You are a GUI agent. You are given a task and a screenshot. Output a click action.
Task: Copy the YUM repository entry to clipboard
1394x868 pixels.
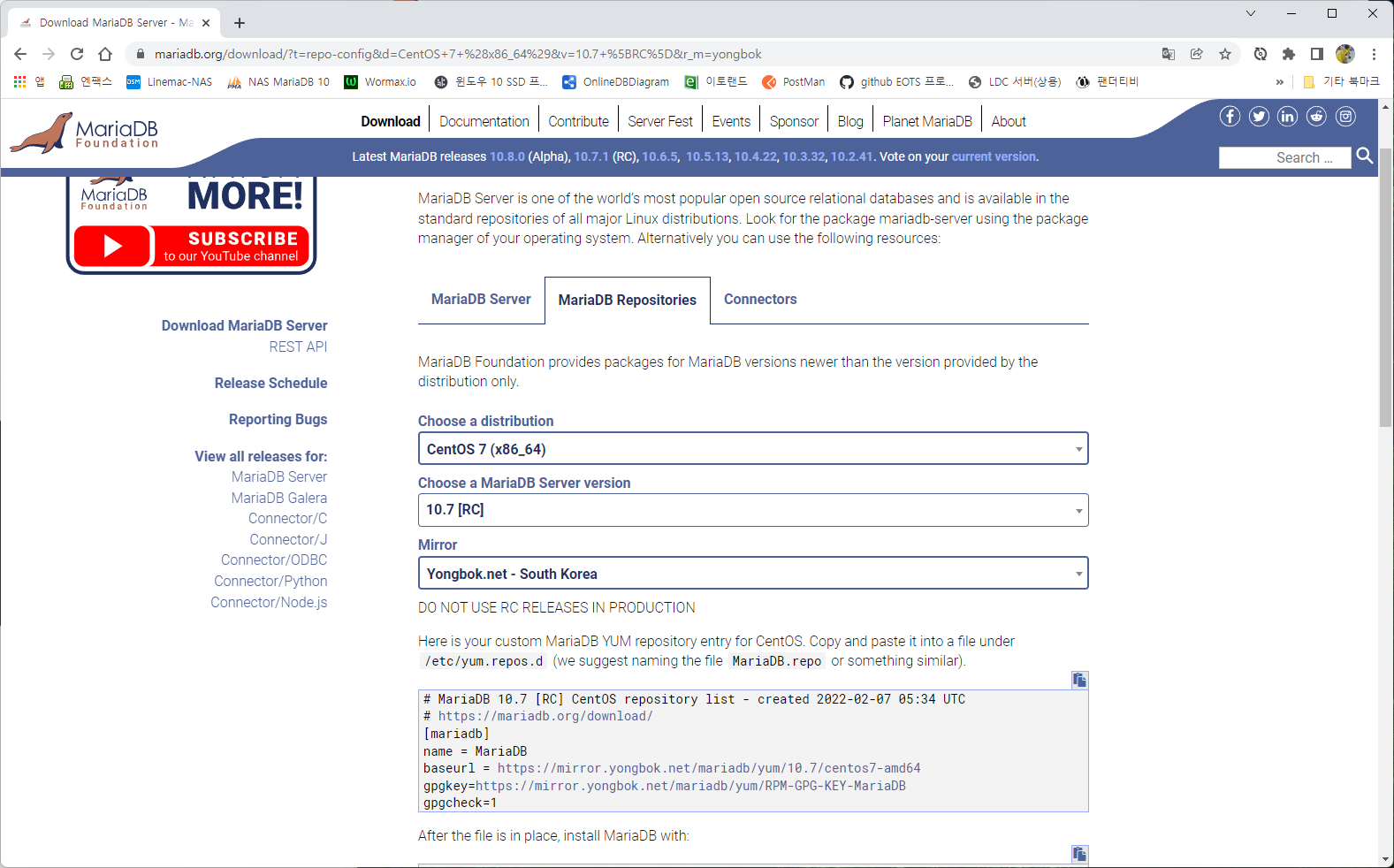[1079, 680]
